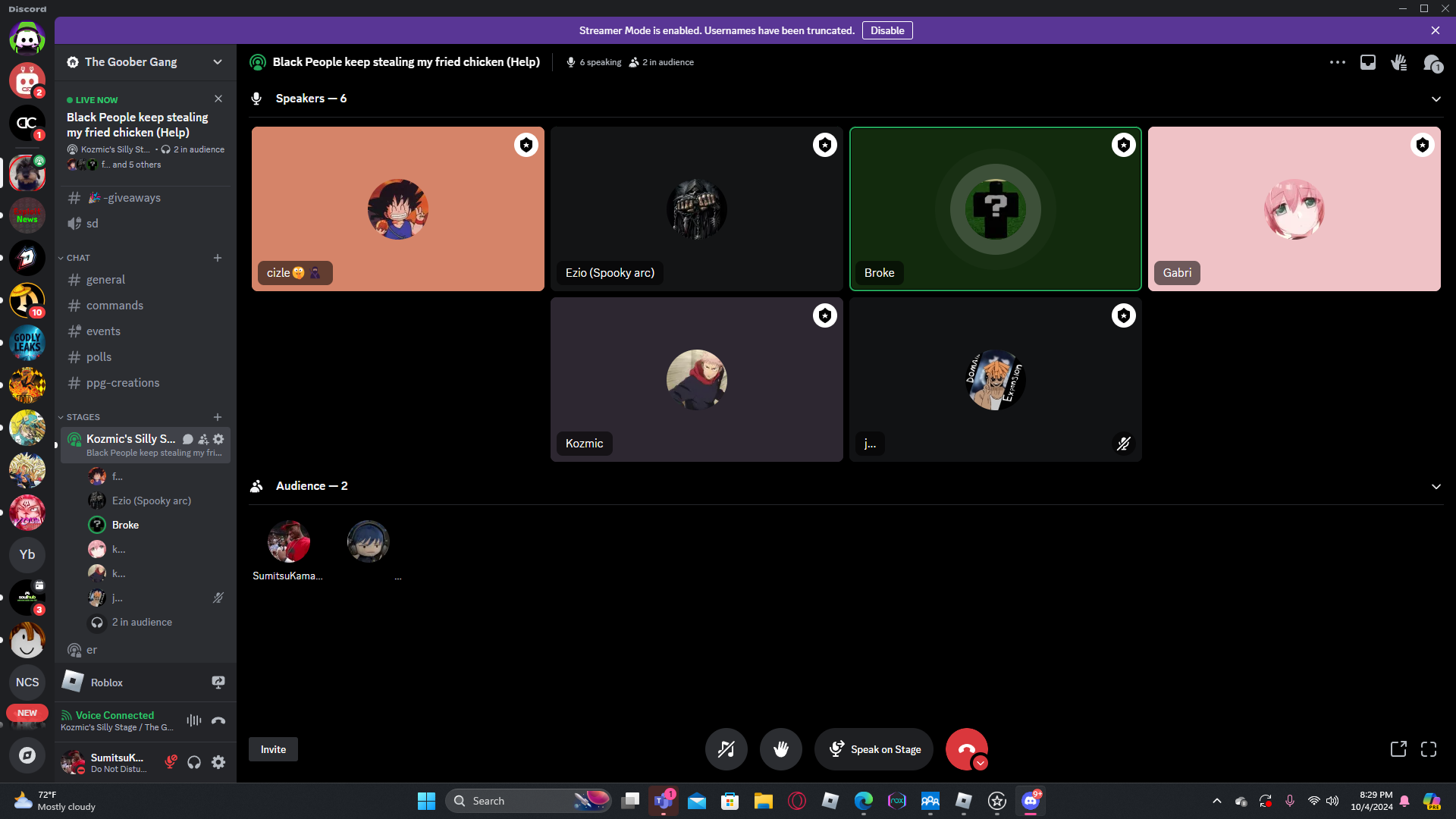Screen dimensions: 1456x819
Task: Create channel in CHAT category
Action: coord(218,258)
